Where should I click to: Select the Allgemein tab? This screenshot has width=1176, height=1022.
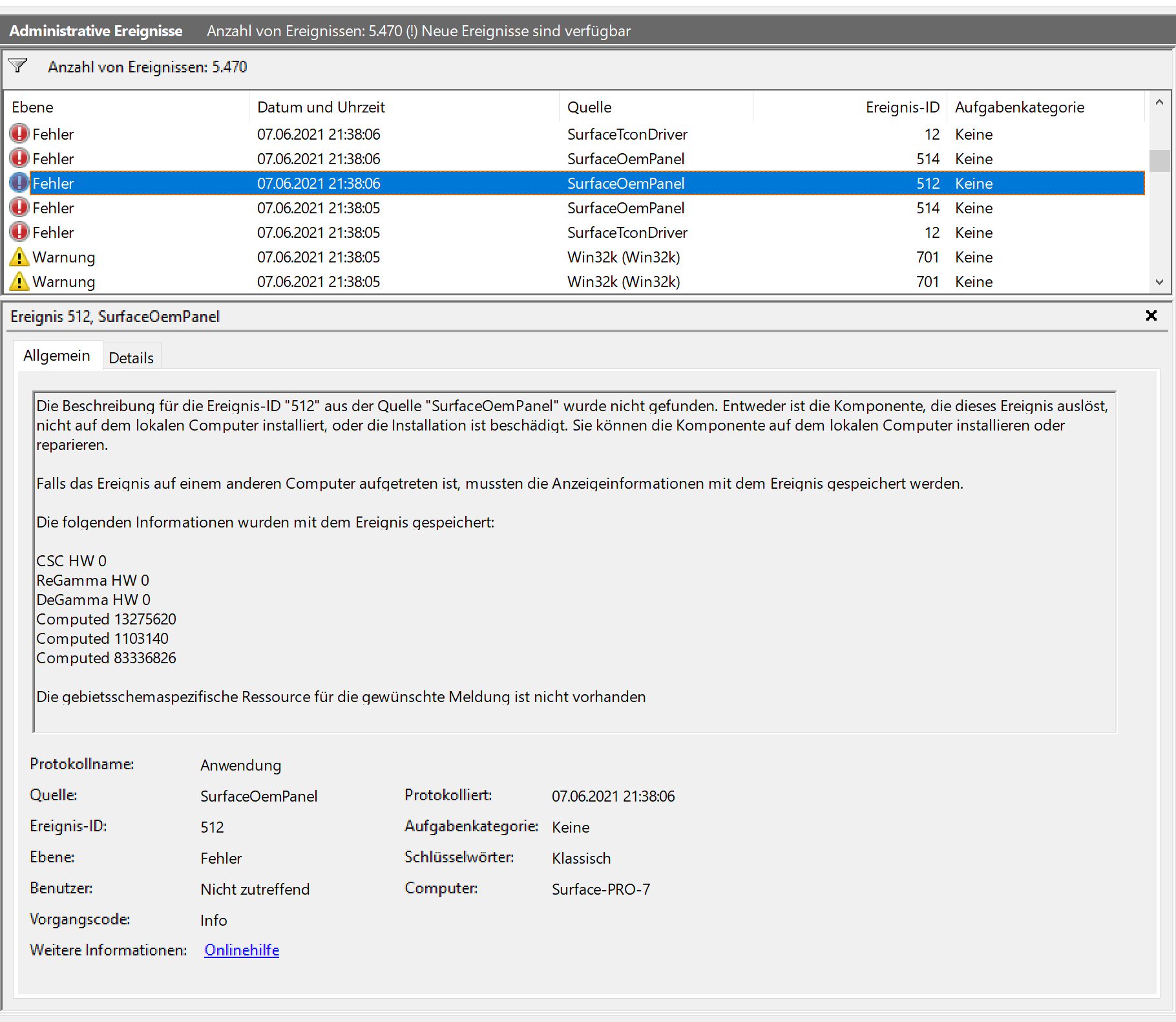[x=57, y=356]
